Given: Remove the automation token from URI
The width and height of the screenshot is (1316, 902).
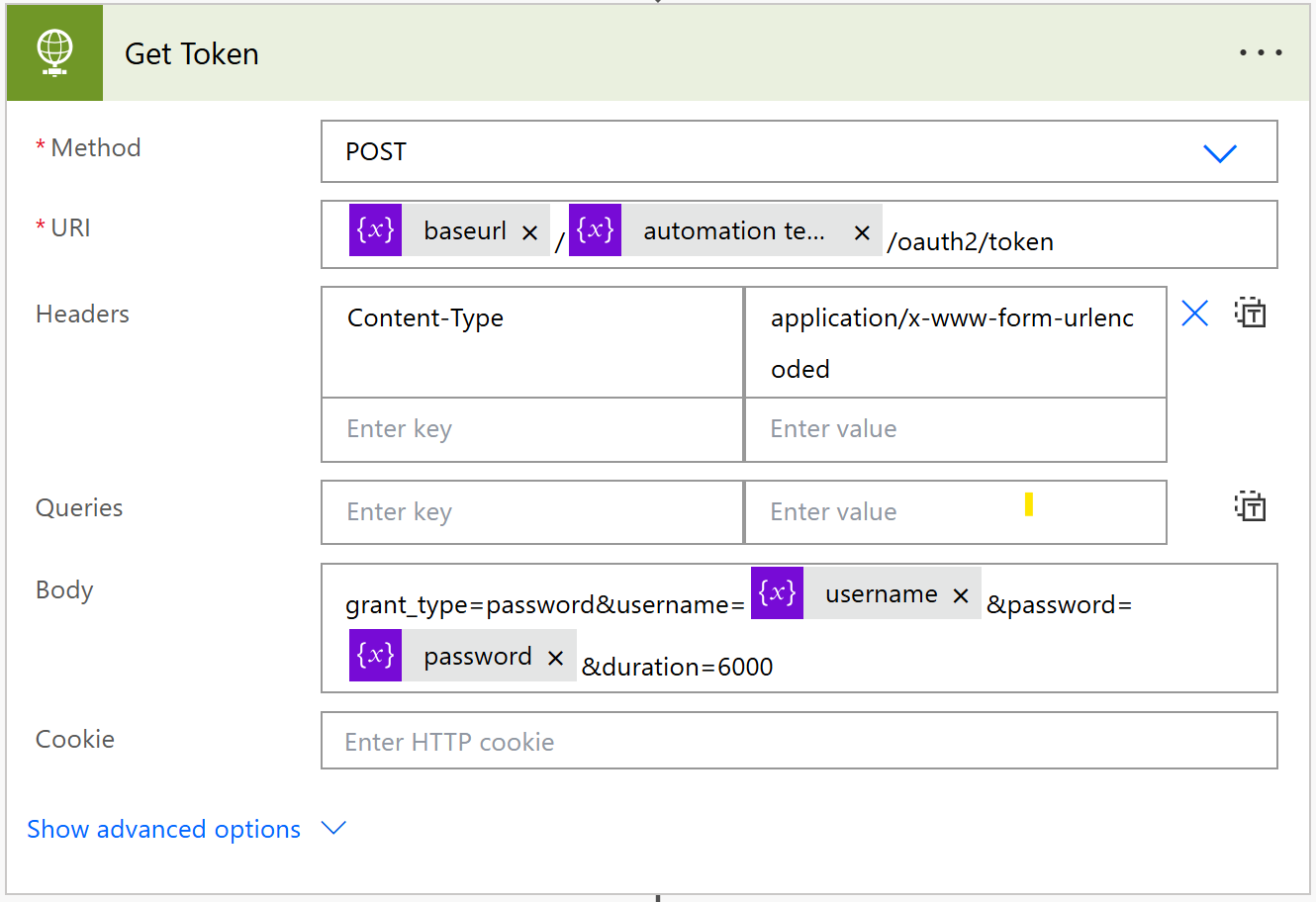Looking at the screenshot, I should click(x=862, y=230).
